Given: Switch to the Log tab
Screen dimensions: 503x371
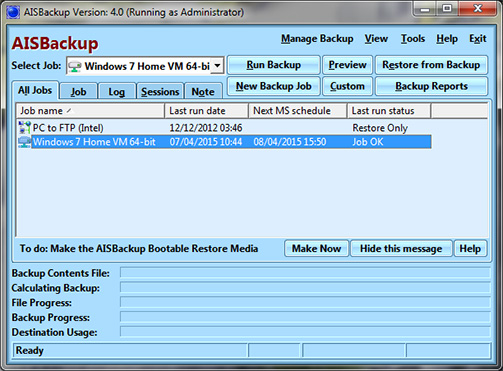Looking at the screenshot, I should click(x=116, y=91).
